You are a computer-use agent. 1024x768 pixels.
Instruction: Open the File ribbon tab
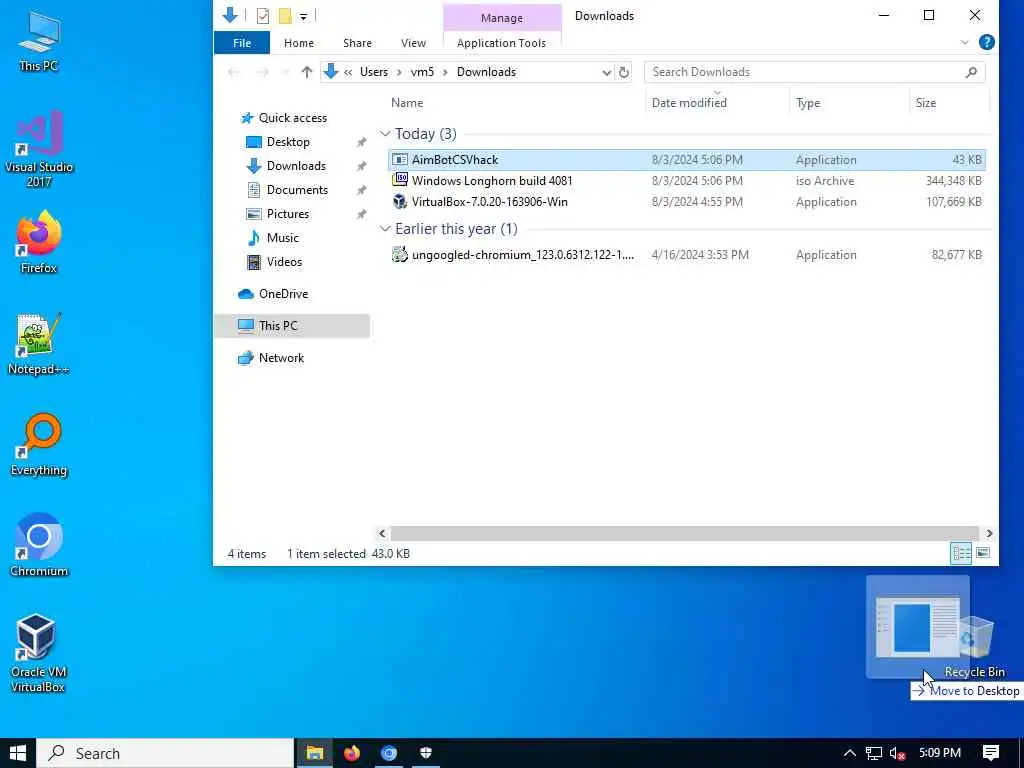(x=242, y=43)
